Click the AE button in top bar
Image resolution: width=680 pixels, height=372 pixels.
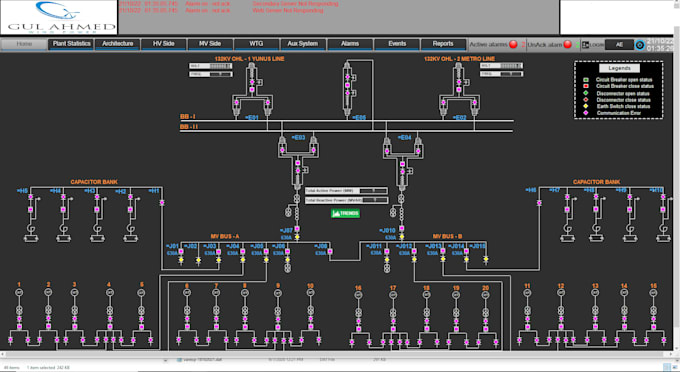tap(619, 45)
